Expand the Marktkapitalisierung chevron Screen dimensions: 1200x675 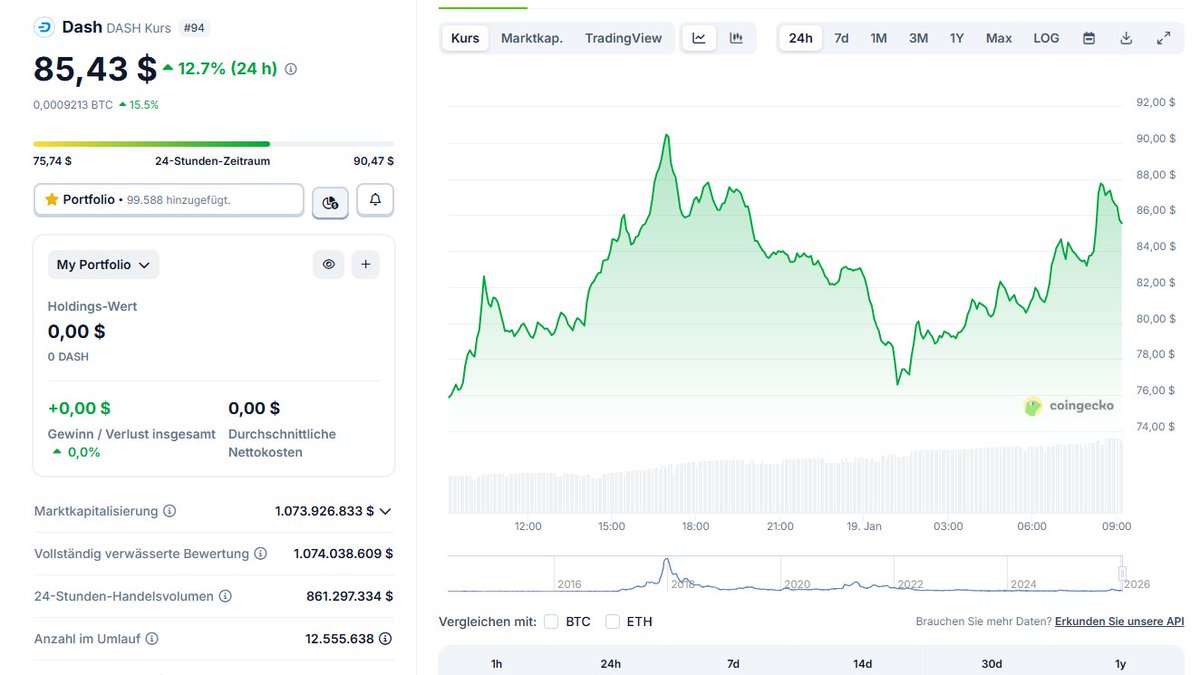click(x=386, y=511)
